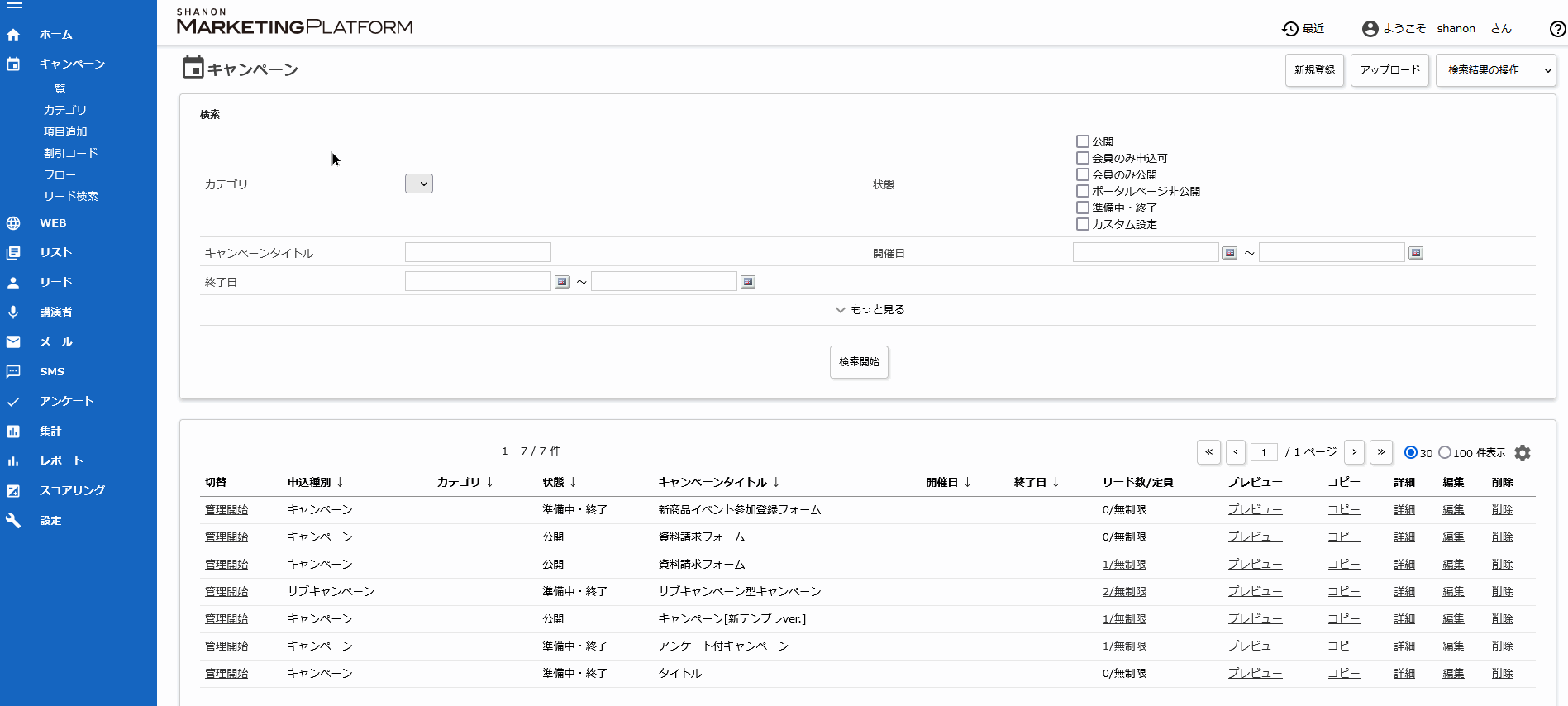Click the help question mark icon
This screenshot has height=706, width=1568.
click(1557, 29)
